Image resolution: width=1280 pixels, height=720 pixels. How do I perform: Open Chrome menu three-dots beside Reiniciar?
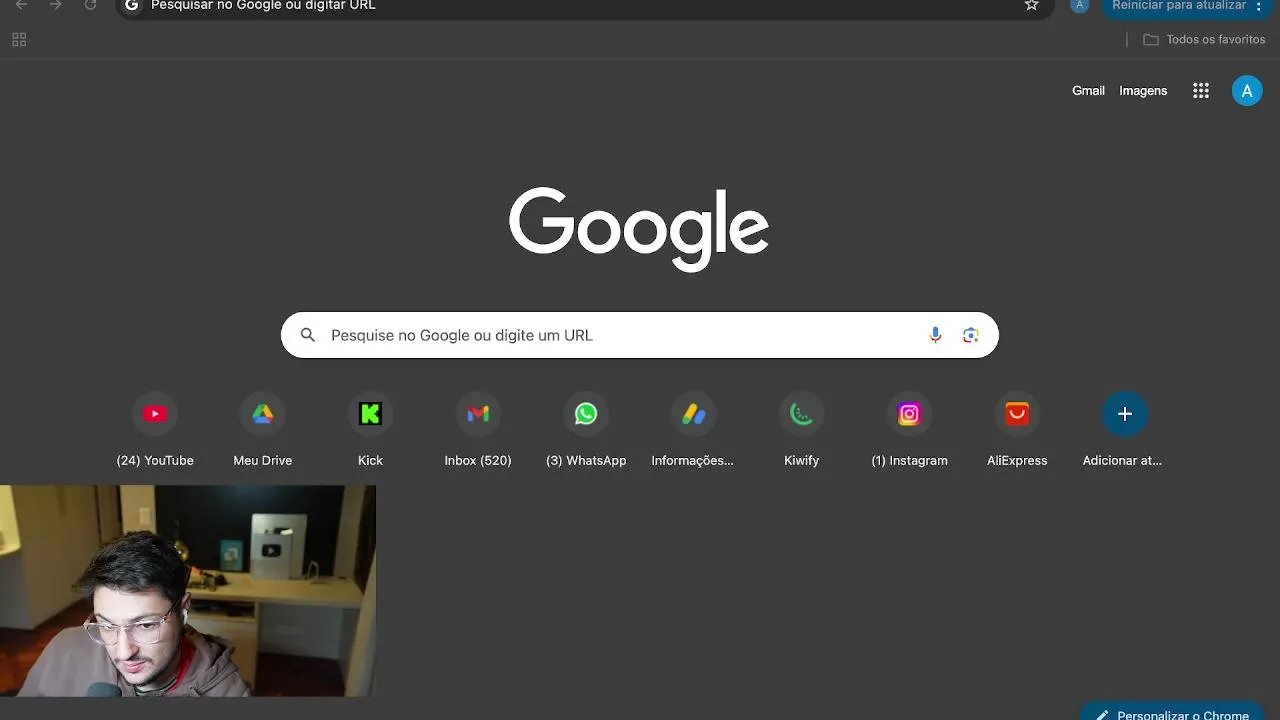(x=1258, y=6)
